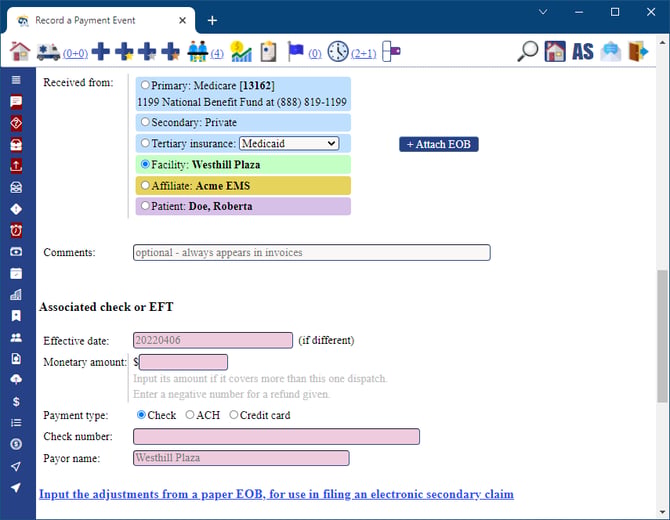Close the Record a Payment Event tab

182,20
